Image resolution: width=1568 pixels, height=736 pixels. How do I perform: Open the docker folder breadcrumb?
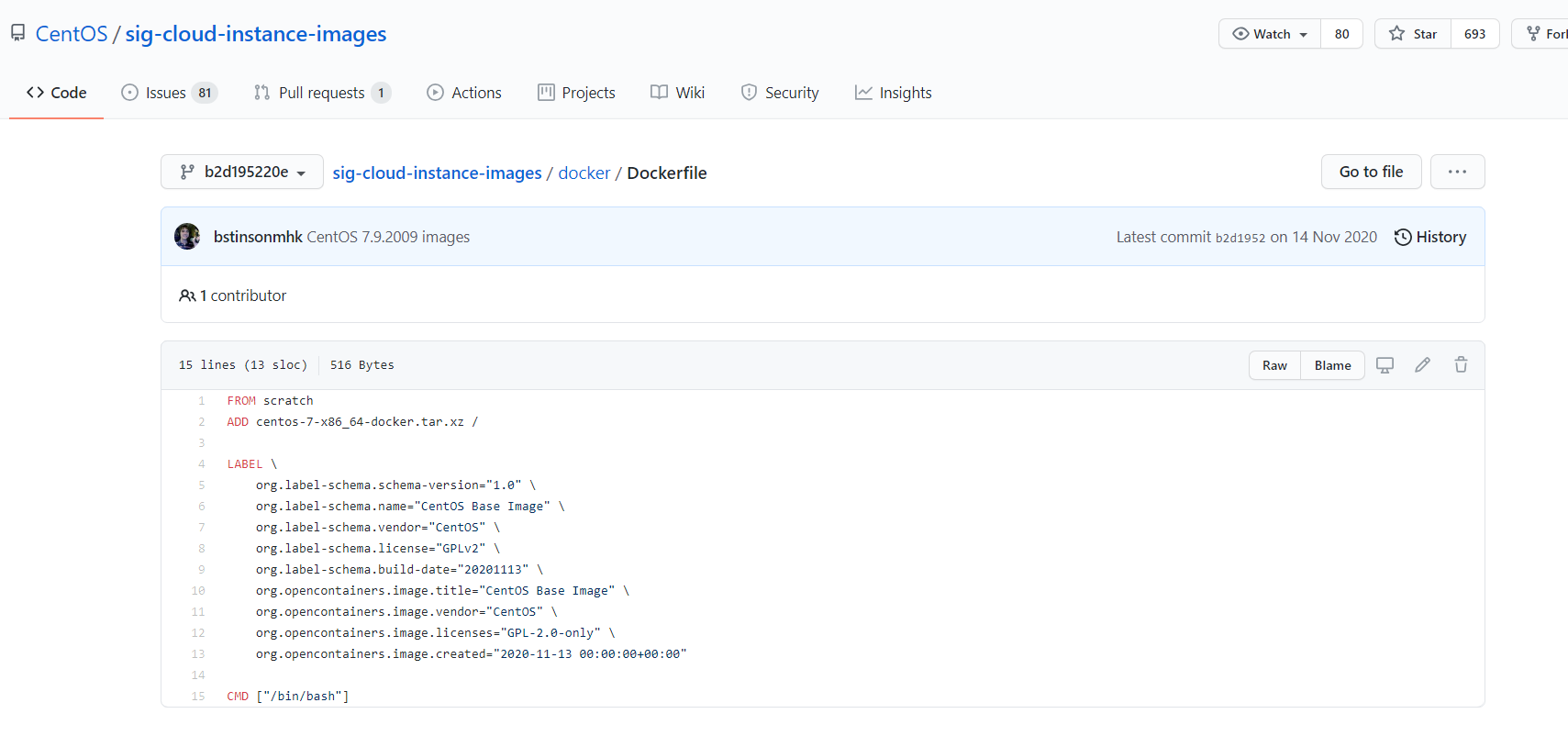584,173
